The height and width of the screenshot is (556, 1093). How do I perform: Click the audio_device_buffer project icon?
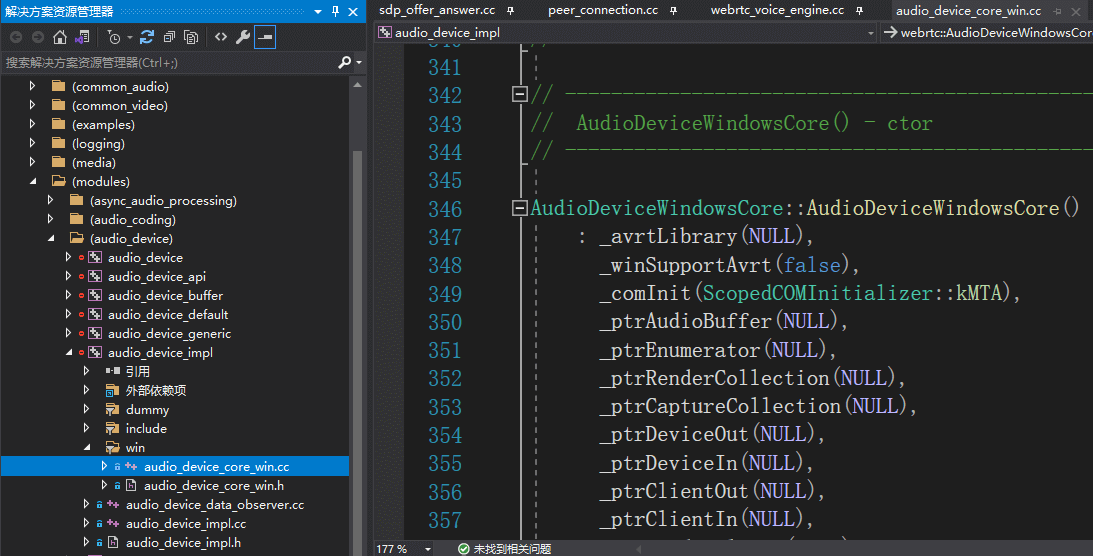(95, 295)
